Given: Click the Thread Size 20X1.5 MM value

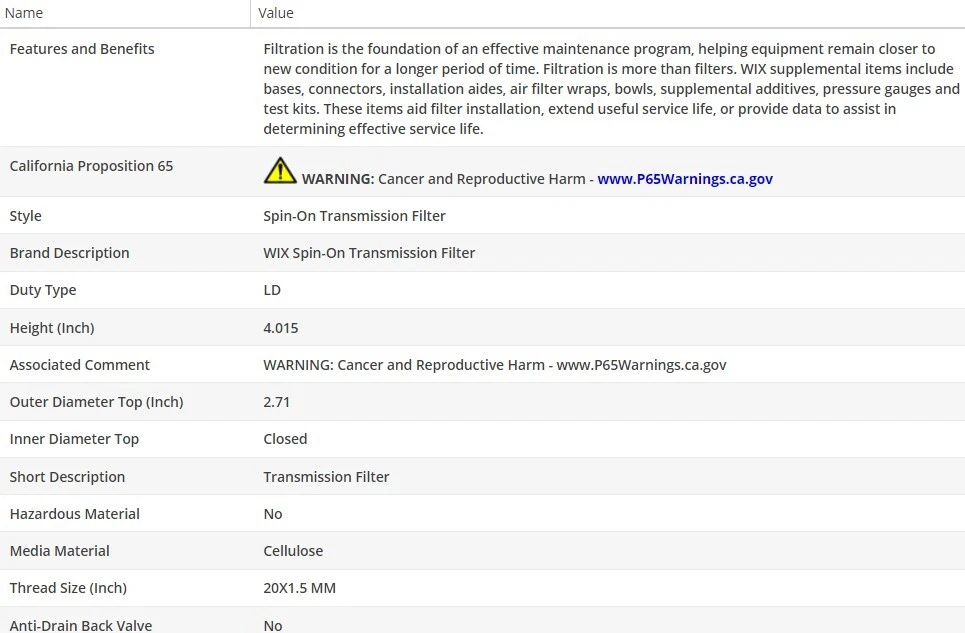Looking at the screenshot, I should point(299,588).
